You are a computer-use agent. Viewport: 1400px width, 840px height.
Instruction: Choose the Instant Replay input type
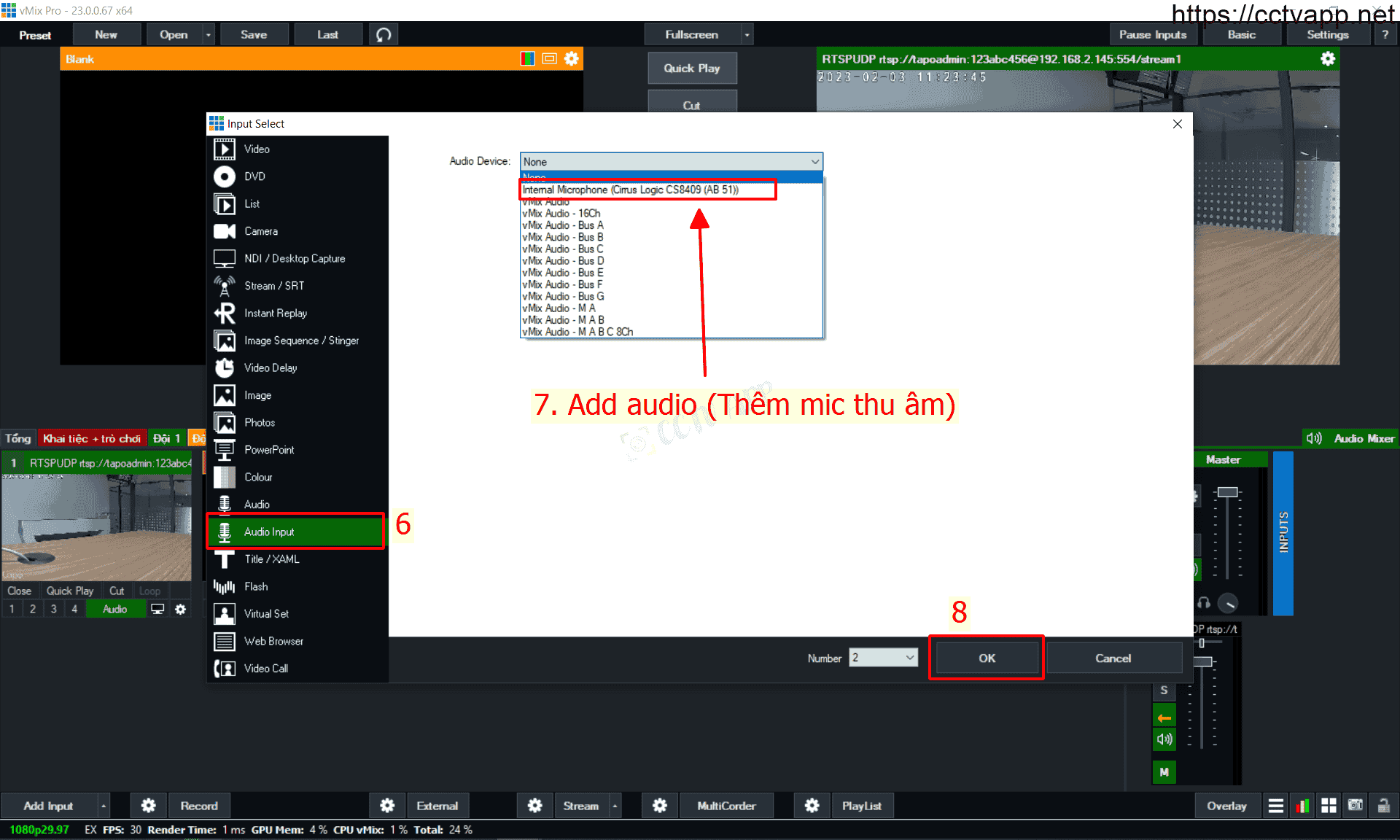(275, 314)
